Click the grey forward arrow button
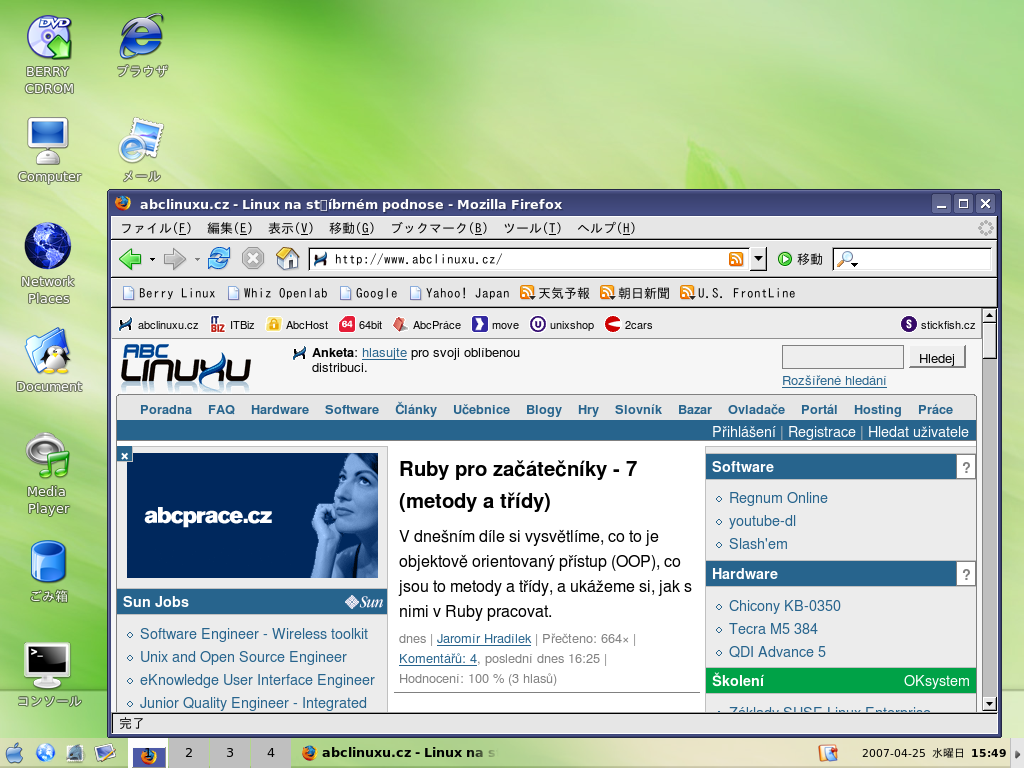Image resolution: width=1024 pixels, height=768 pixels. (174, 259)
